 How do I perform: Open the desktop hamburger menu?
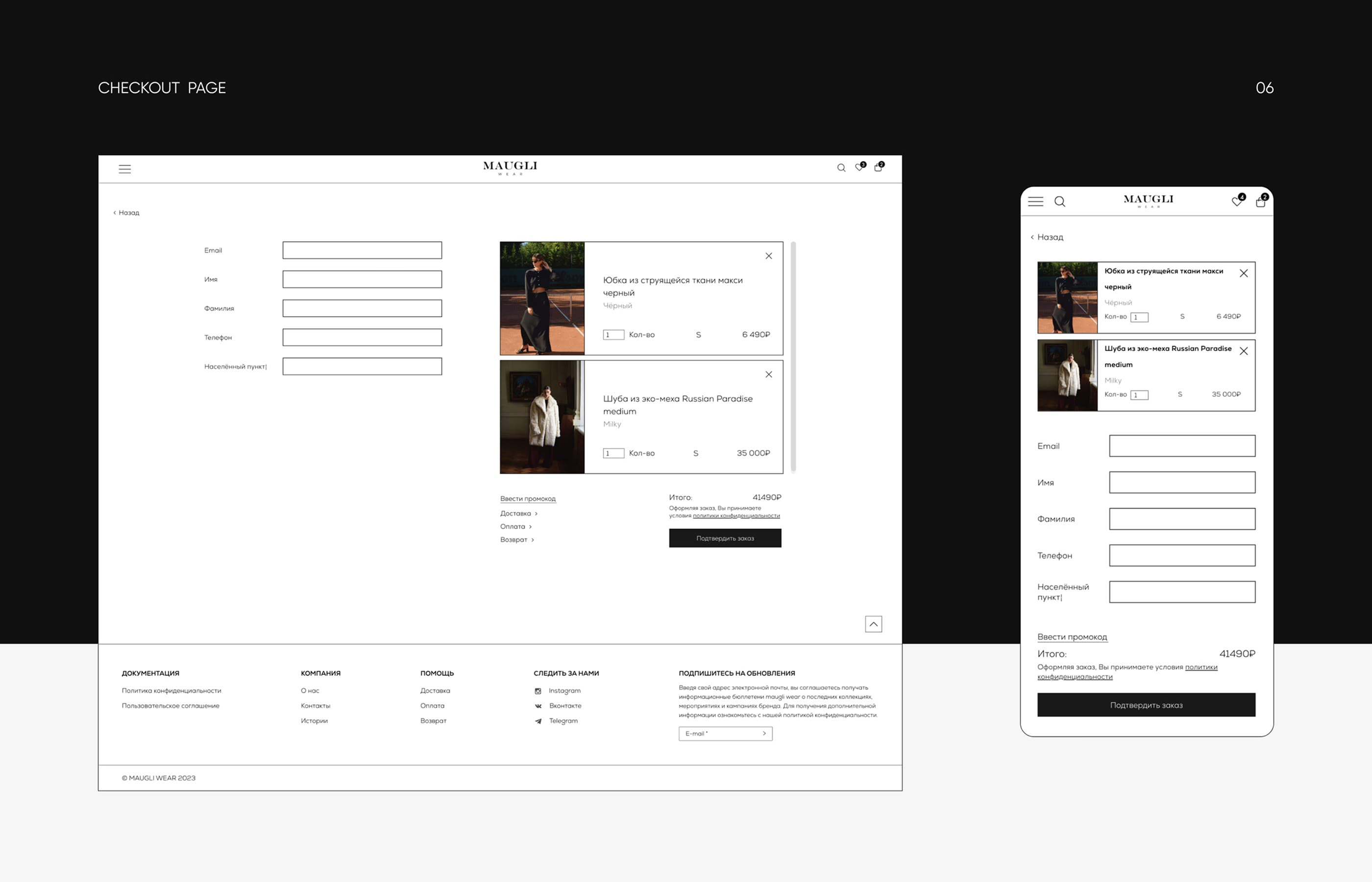click(125, 169)
